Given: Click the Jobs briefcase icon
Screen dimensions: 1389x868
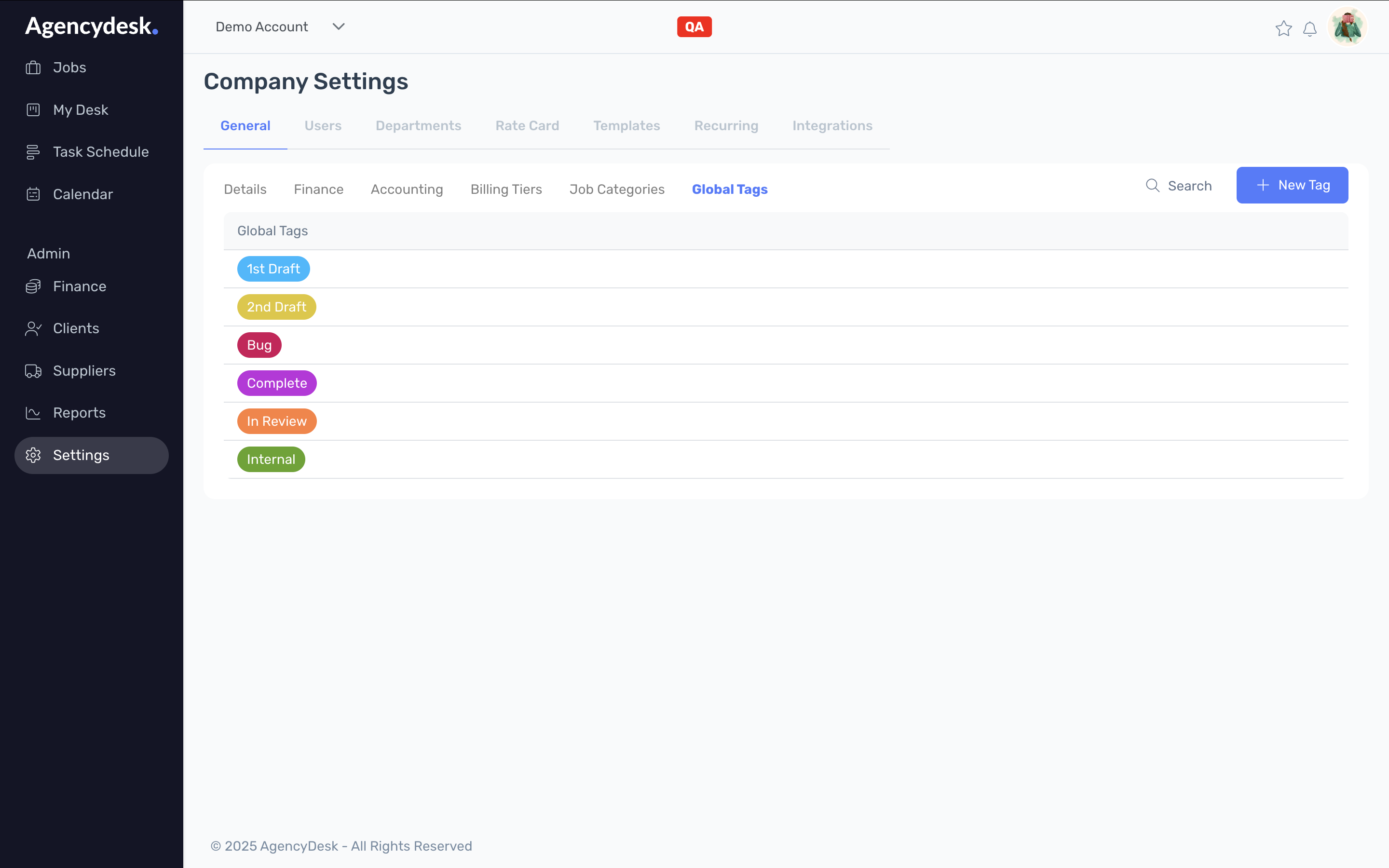Looking at the screenshot, I should pyautogui.click(x=33, y=68).
